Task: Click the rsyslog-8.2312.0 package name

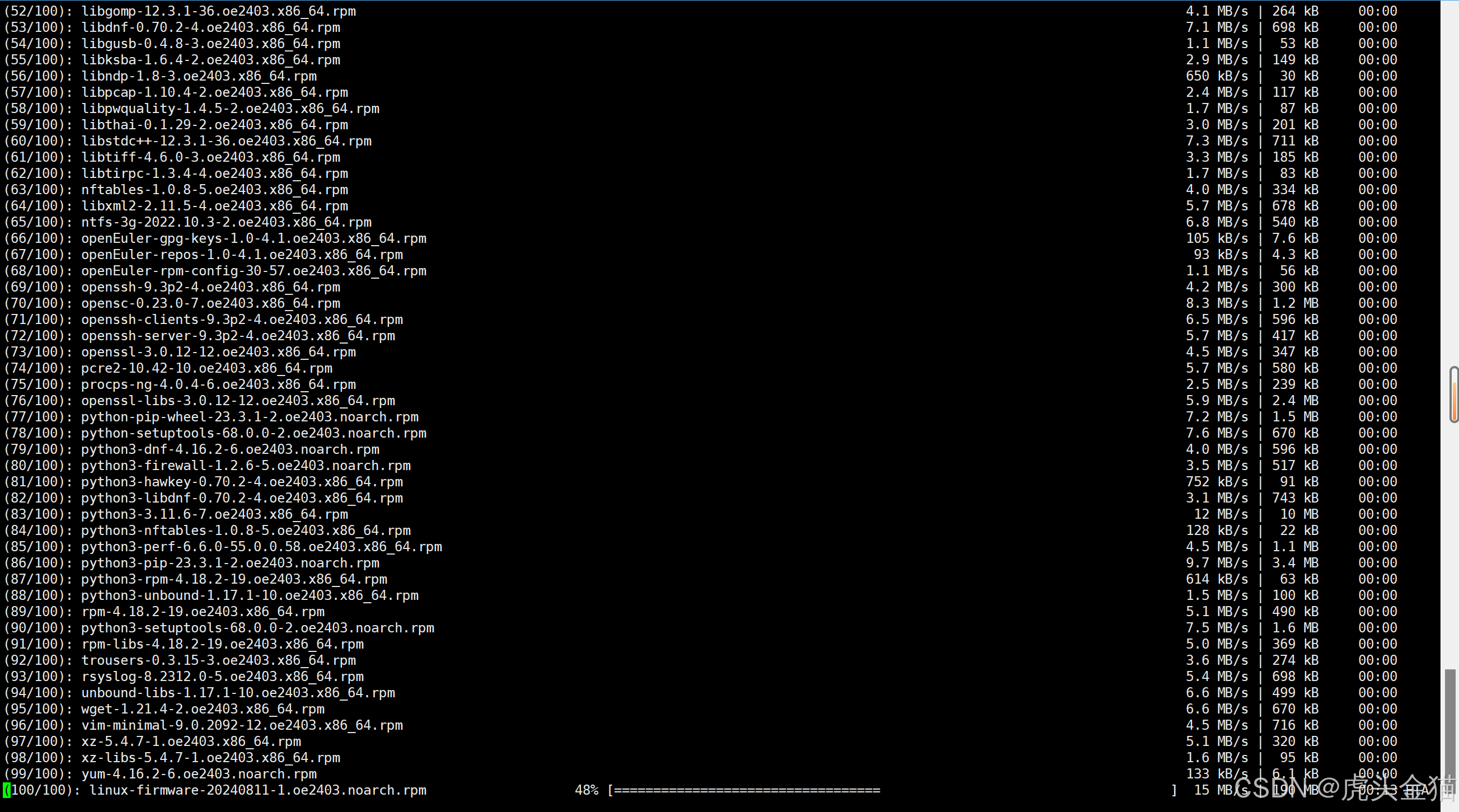Action: pyautogui.click(x=223, y=677)
